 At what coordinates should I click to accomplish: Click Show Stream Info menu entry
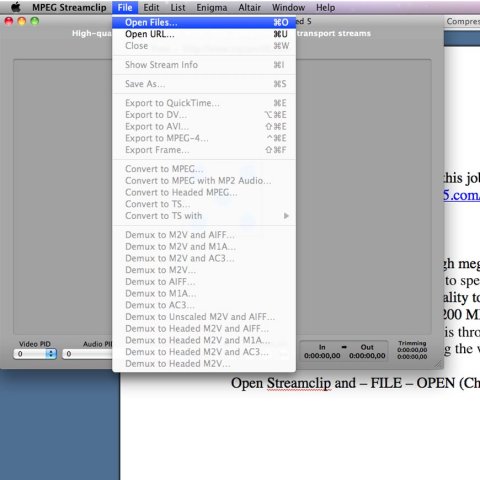pos(204,65)
